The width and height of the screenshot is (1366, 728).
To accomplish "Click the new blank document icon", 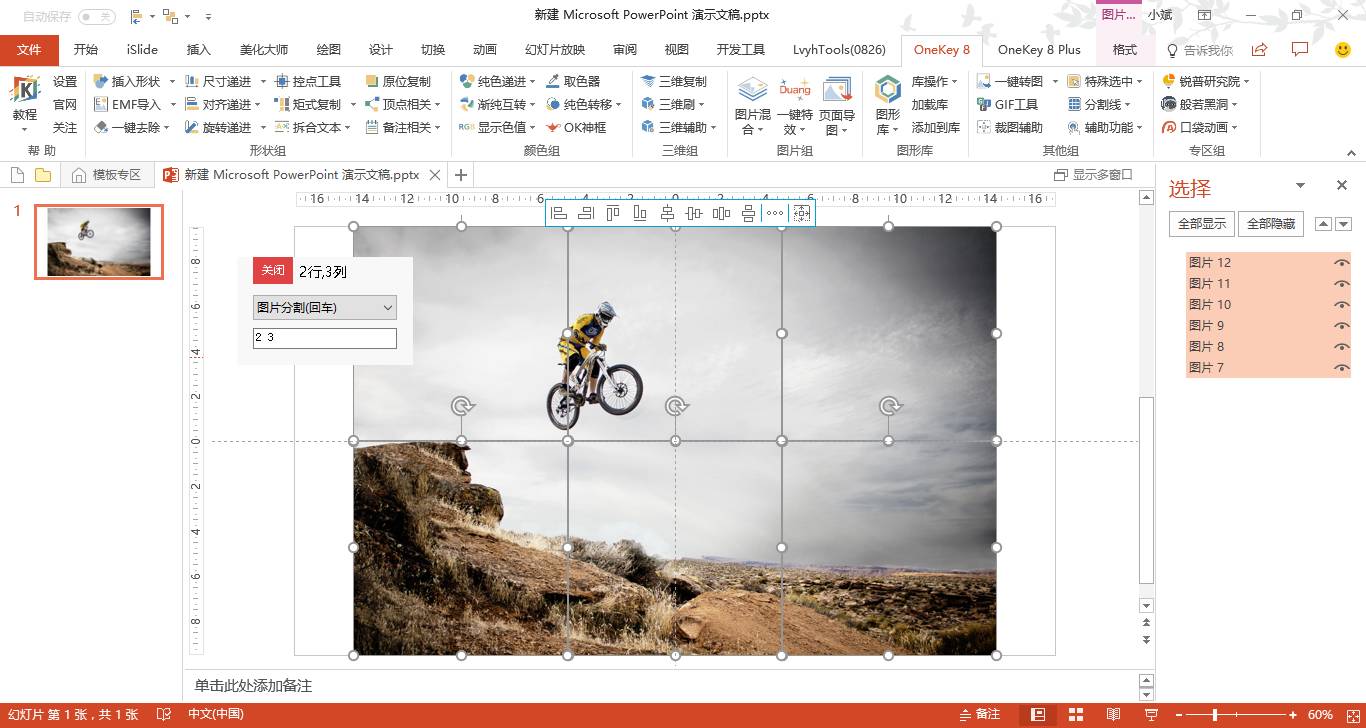I will (17, 175).
